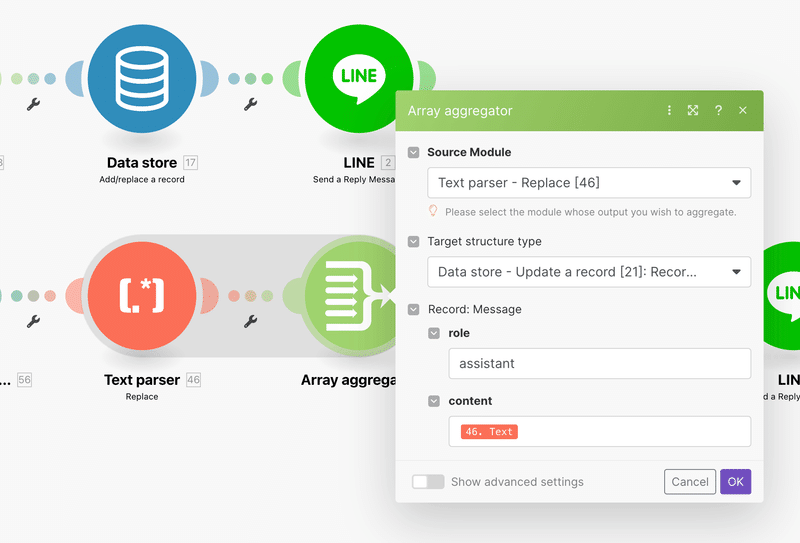Click the left connector of the Array aggregator module
This screenshot has width=800, height=543.
(292, 295)
